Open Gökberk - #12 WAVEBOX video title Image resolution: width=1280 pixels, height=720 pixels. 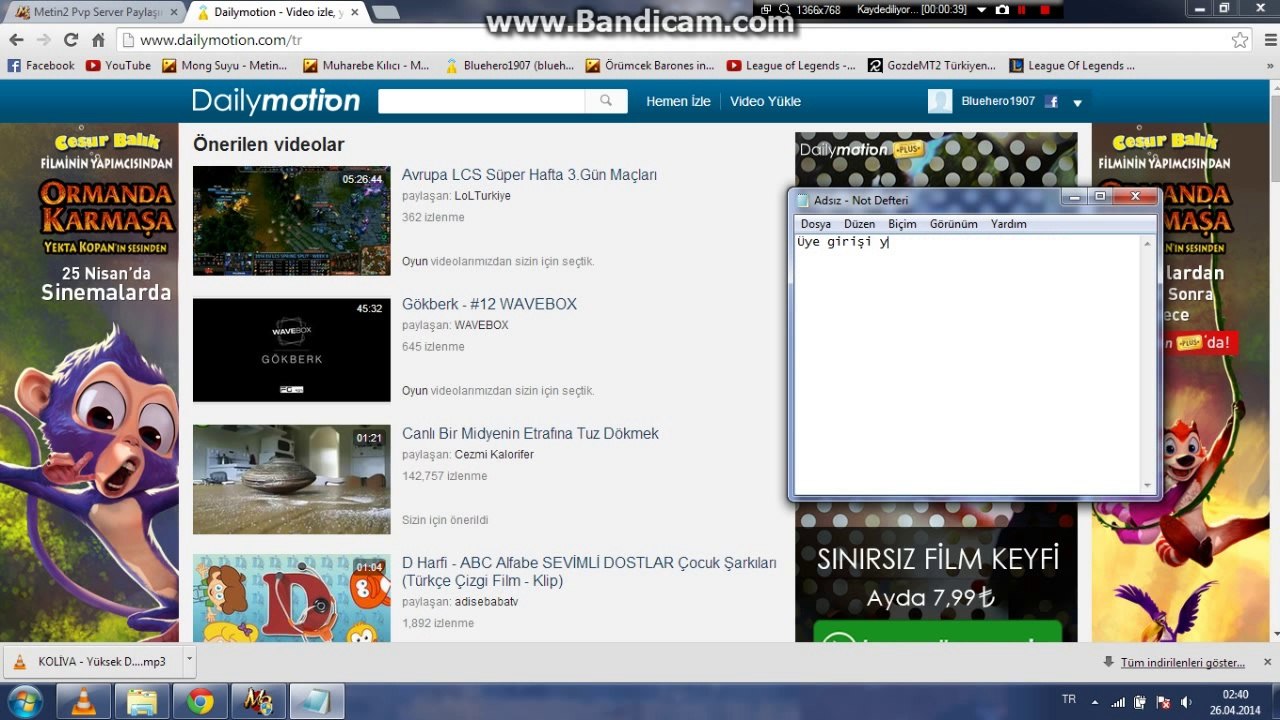pyautogui.click(x=489, y=304)
